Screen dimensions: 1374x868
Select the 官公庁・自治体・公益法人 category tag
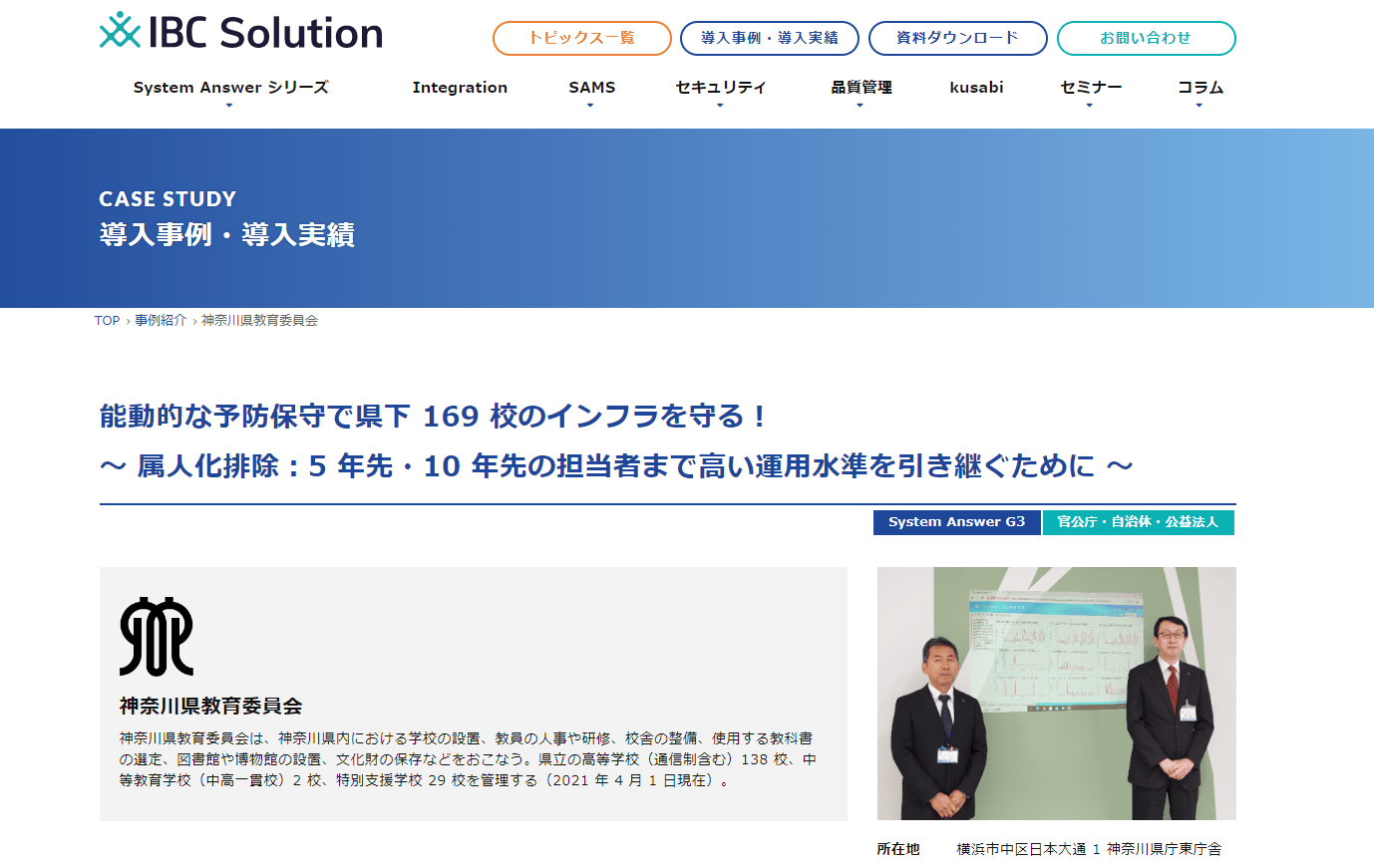coord(1139,522)
